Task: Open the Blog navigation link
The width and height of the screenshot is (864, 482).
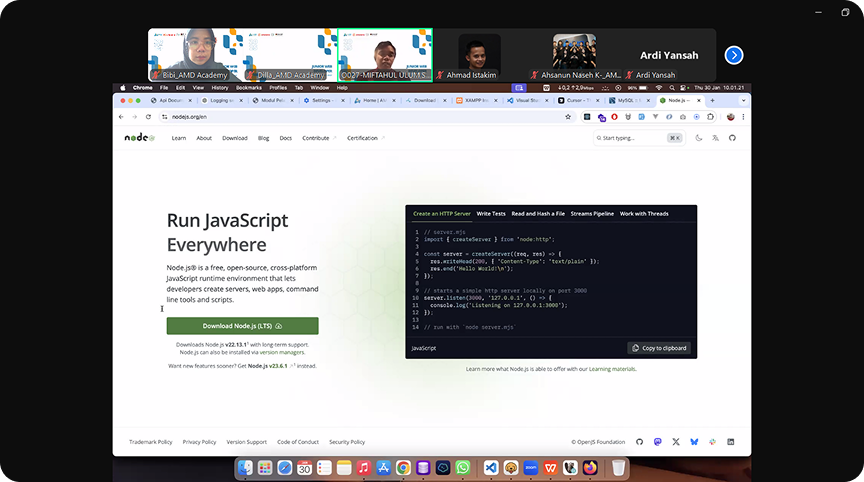Action: 263,138
